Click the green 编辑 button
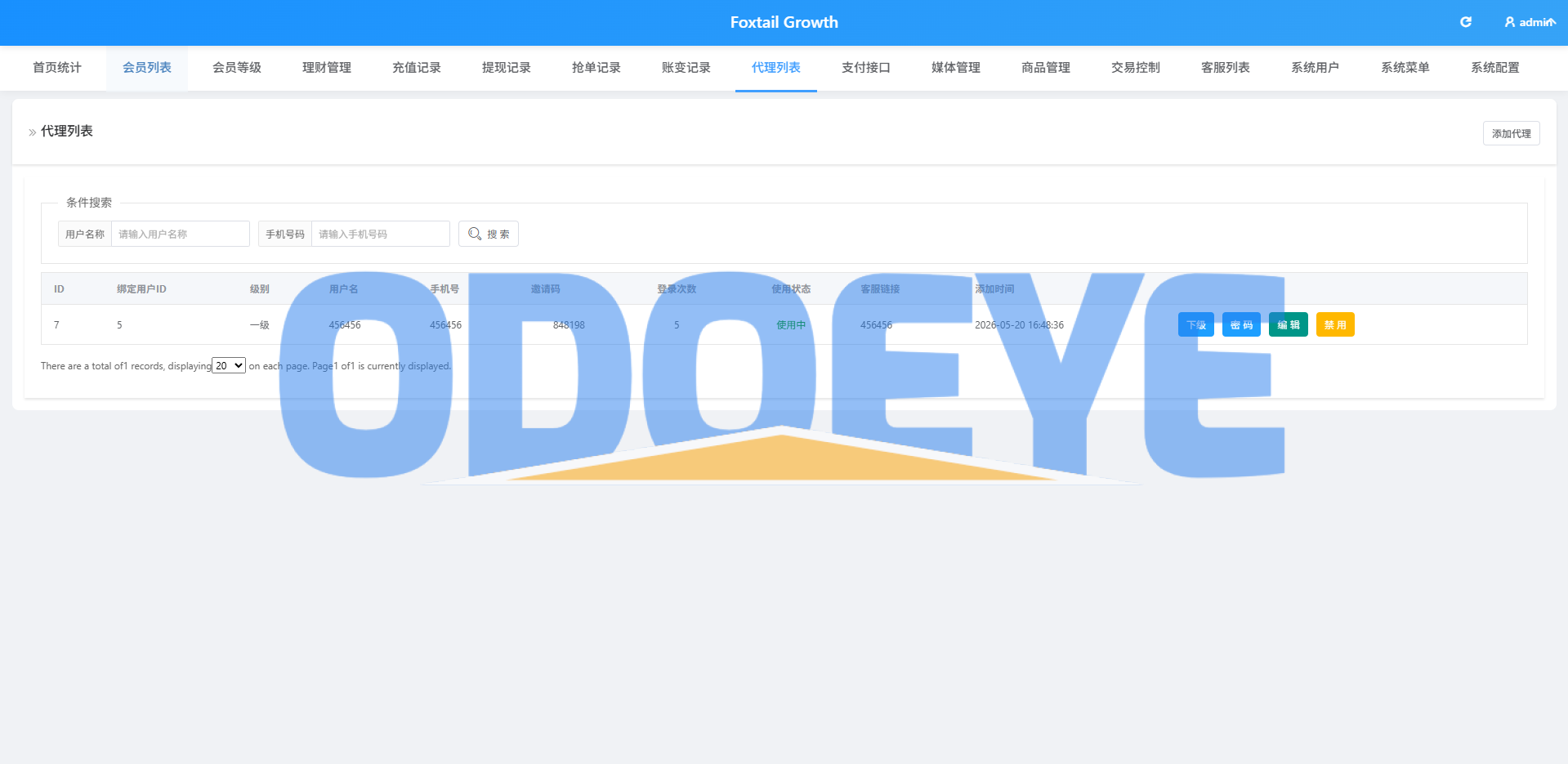Image resolution: width=1568 pixels, height=764 pixels. click(x=1289, y=324)
